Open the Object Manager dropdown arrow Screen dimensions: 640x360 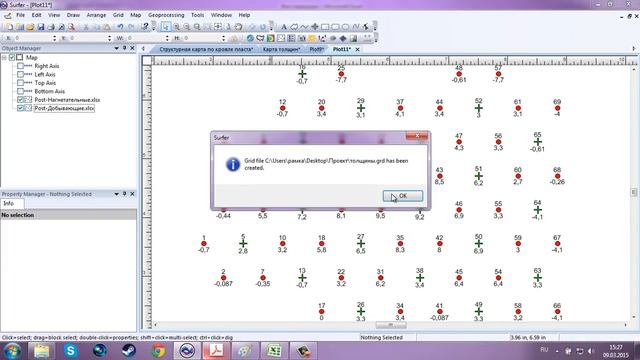(116, 48)
